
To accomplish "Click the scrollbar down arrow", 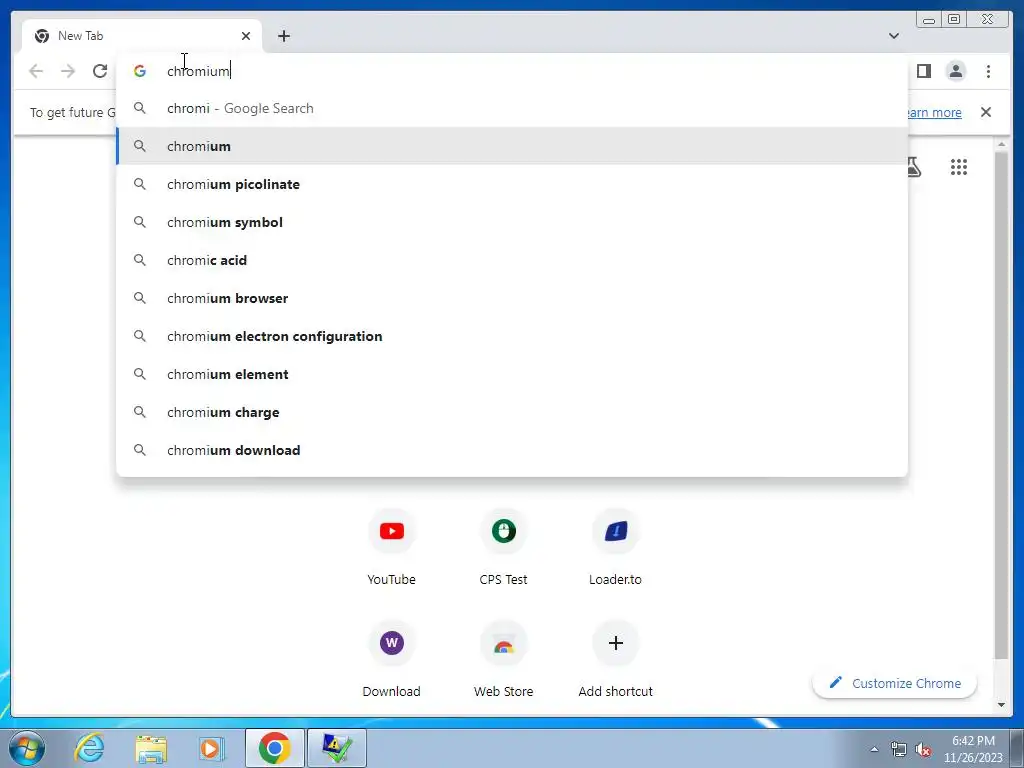I will tap(1001, 705).
